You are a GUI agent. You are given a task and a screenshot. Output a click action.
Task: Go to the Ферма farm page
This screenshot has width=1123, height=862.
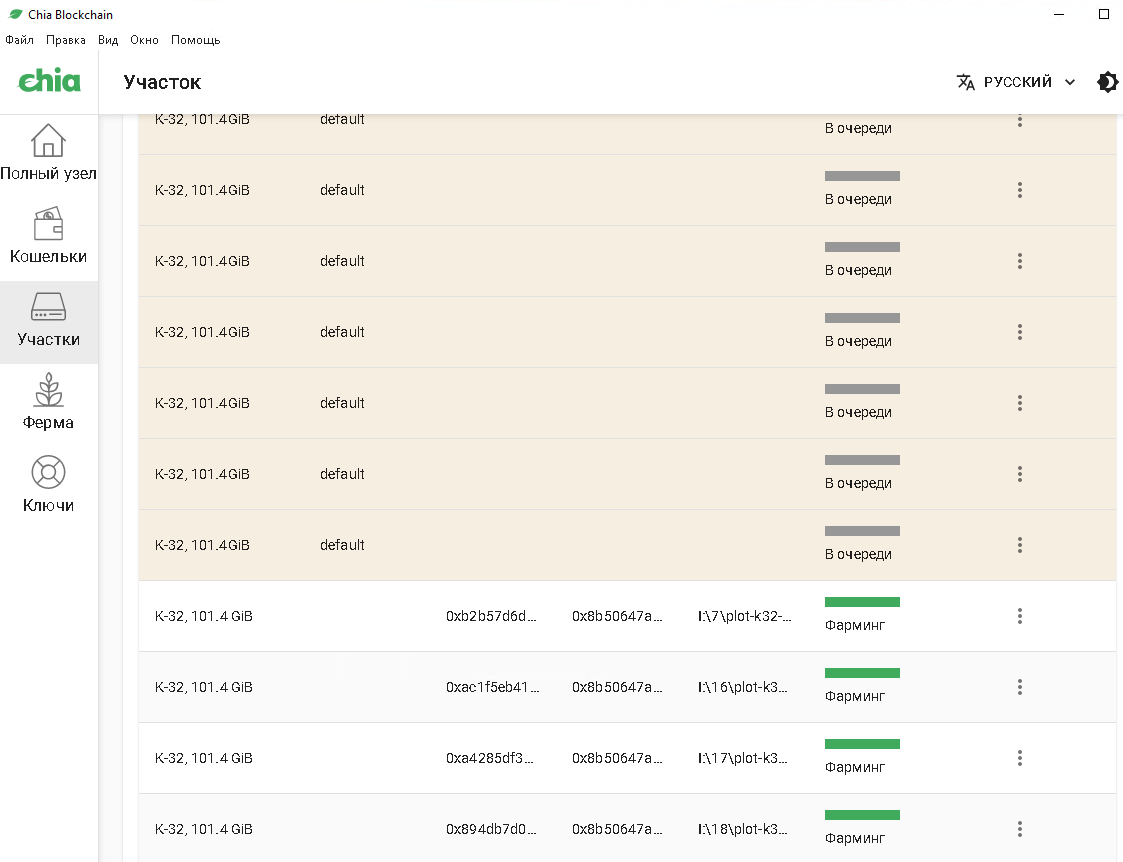49,402
